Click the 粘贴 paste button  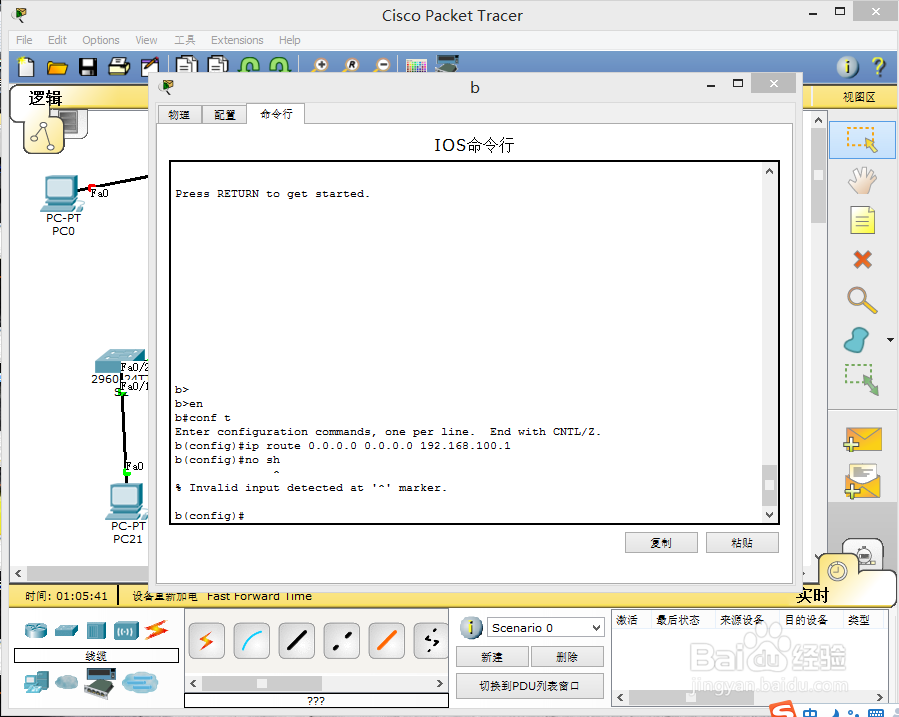742,543
